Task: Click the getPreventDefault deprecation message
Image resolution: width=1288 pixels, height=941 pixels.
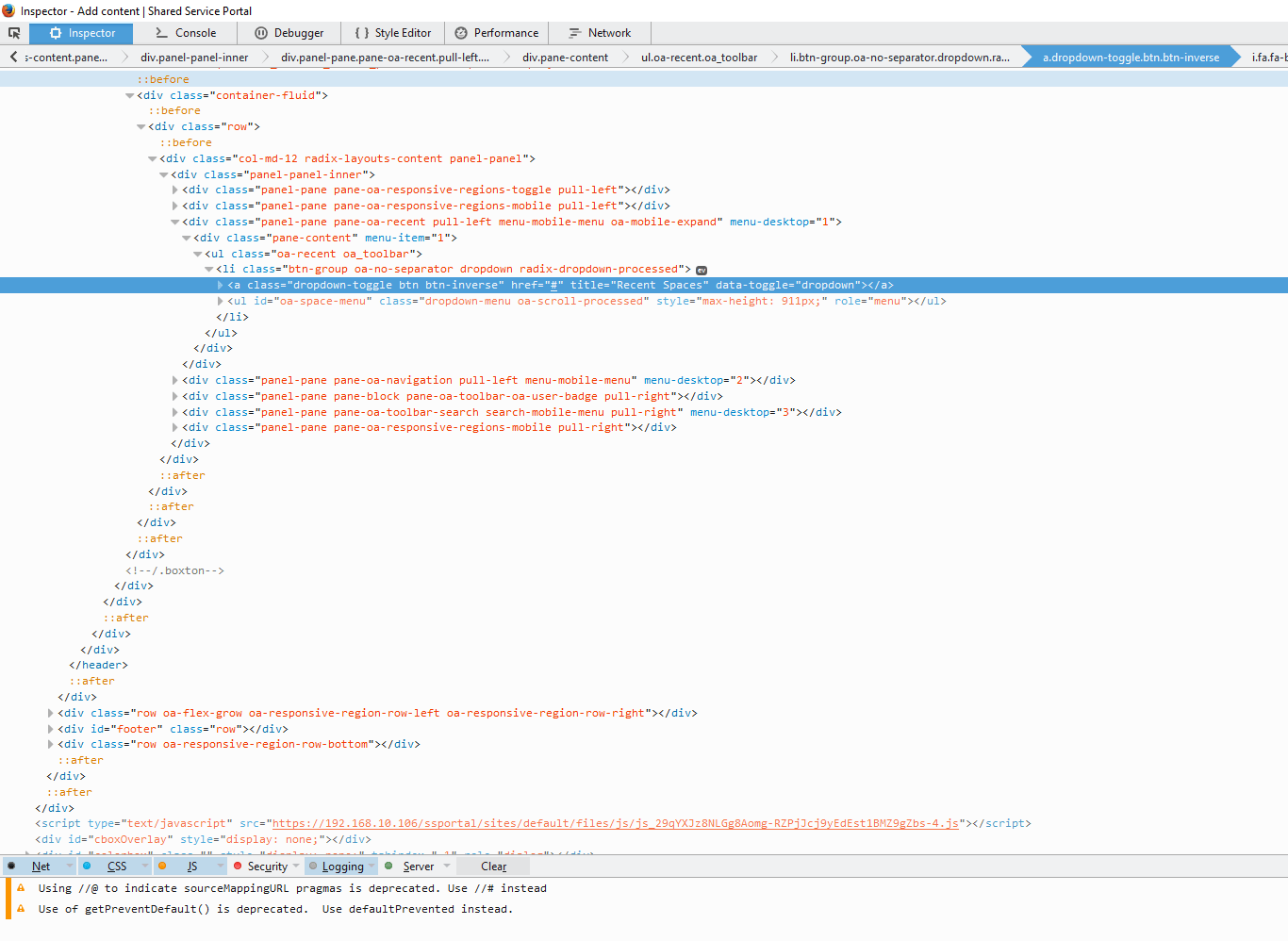Action: click(275, 909)
